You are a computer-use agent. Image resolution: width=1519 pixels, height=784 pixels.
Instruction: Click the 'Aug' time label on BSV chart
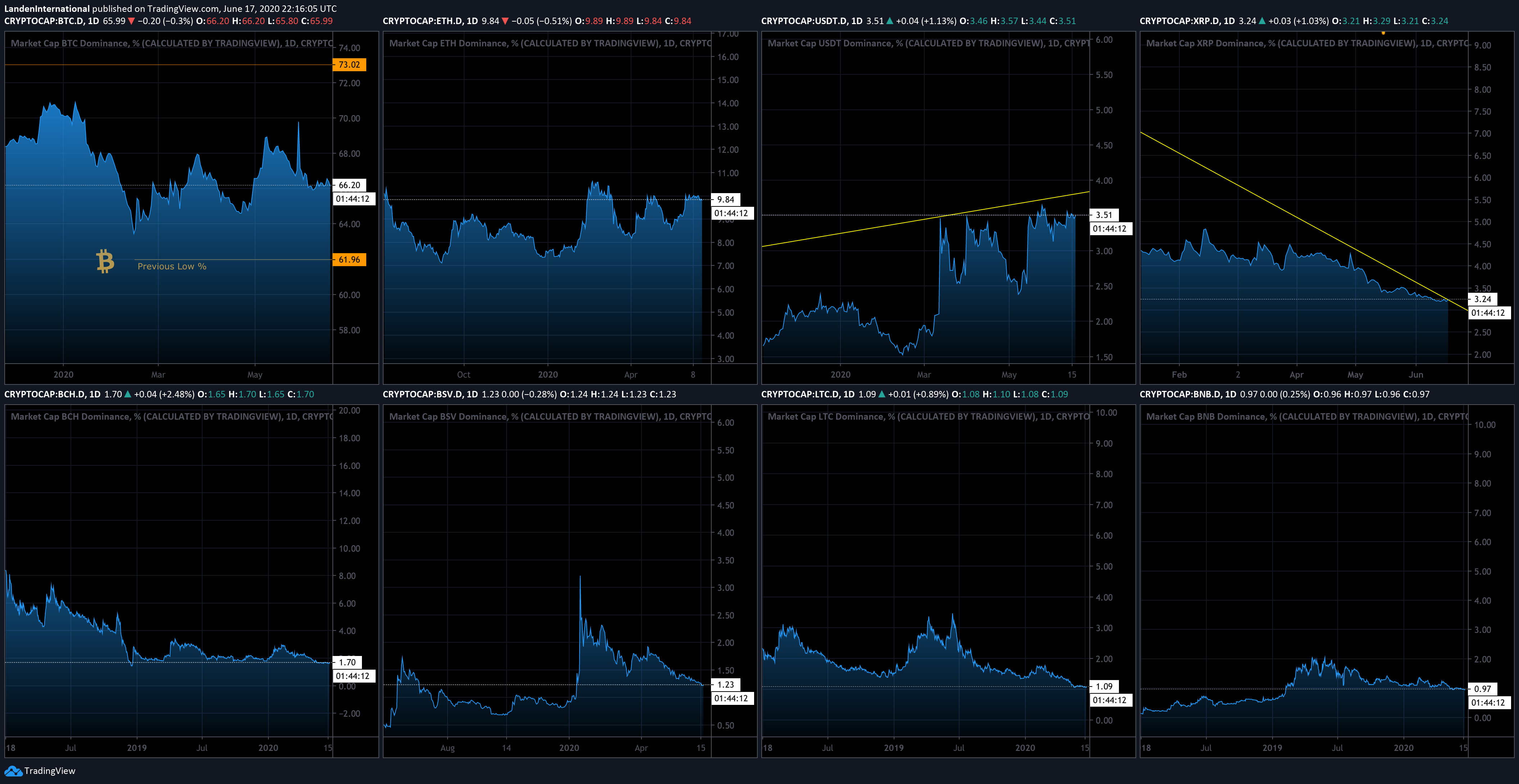pyautogui.click(x=448, y=748)
